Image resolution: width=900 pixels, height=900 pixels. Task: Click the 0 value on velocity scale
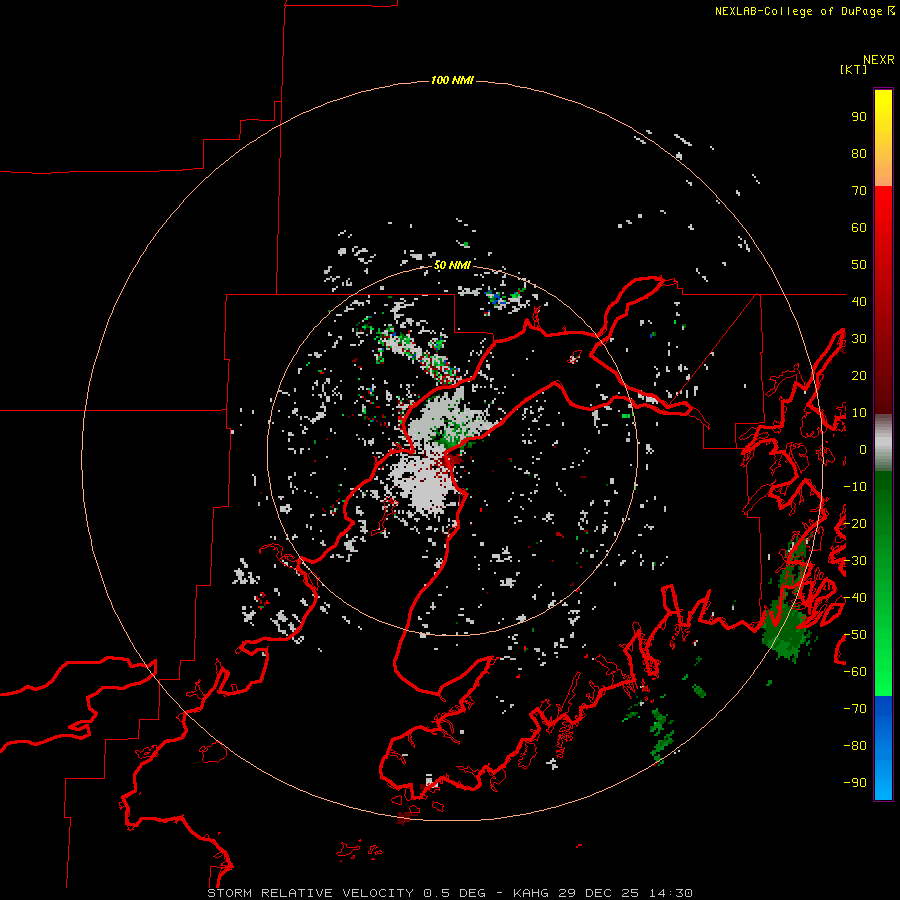[863, 449]
